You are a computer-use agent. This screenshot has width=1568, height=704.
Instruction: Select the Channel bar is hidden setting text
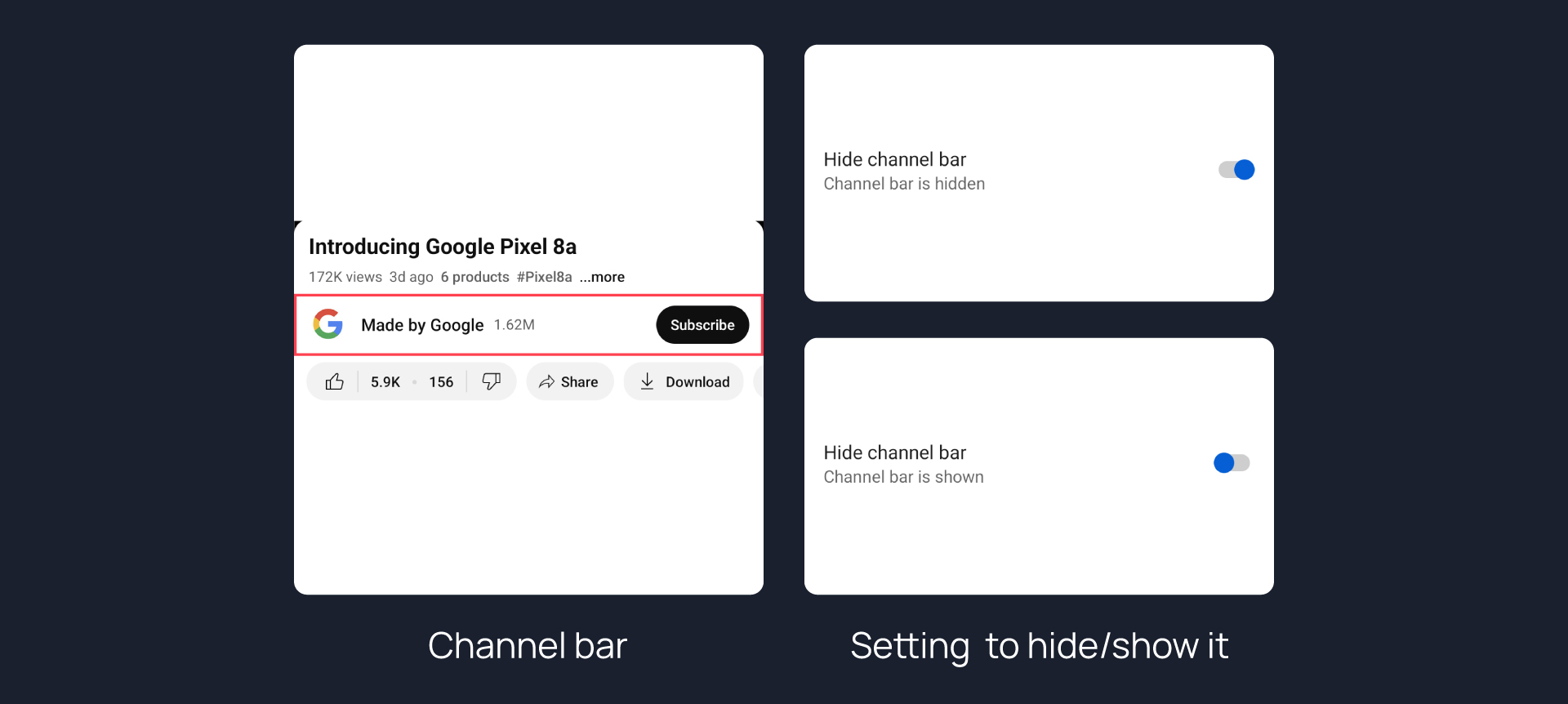pyautogui.click(x=904, y=184)
